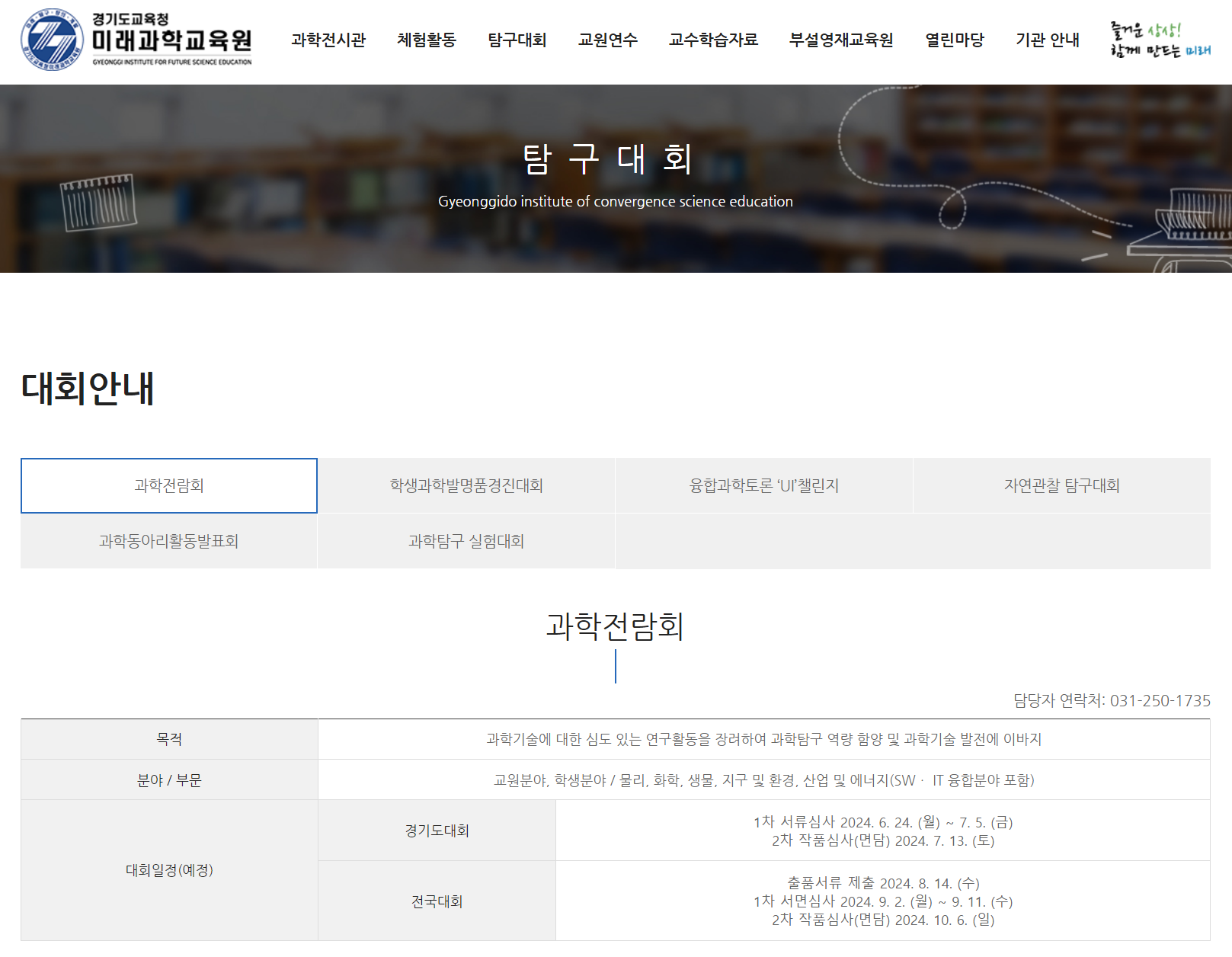Screen dimensions: 1232x957
Task: Switch to 과학탐구 실험대회 tab
Action: pyautogui.click(x=466, y=541)
